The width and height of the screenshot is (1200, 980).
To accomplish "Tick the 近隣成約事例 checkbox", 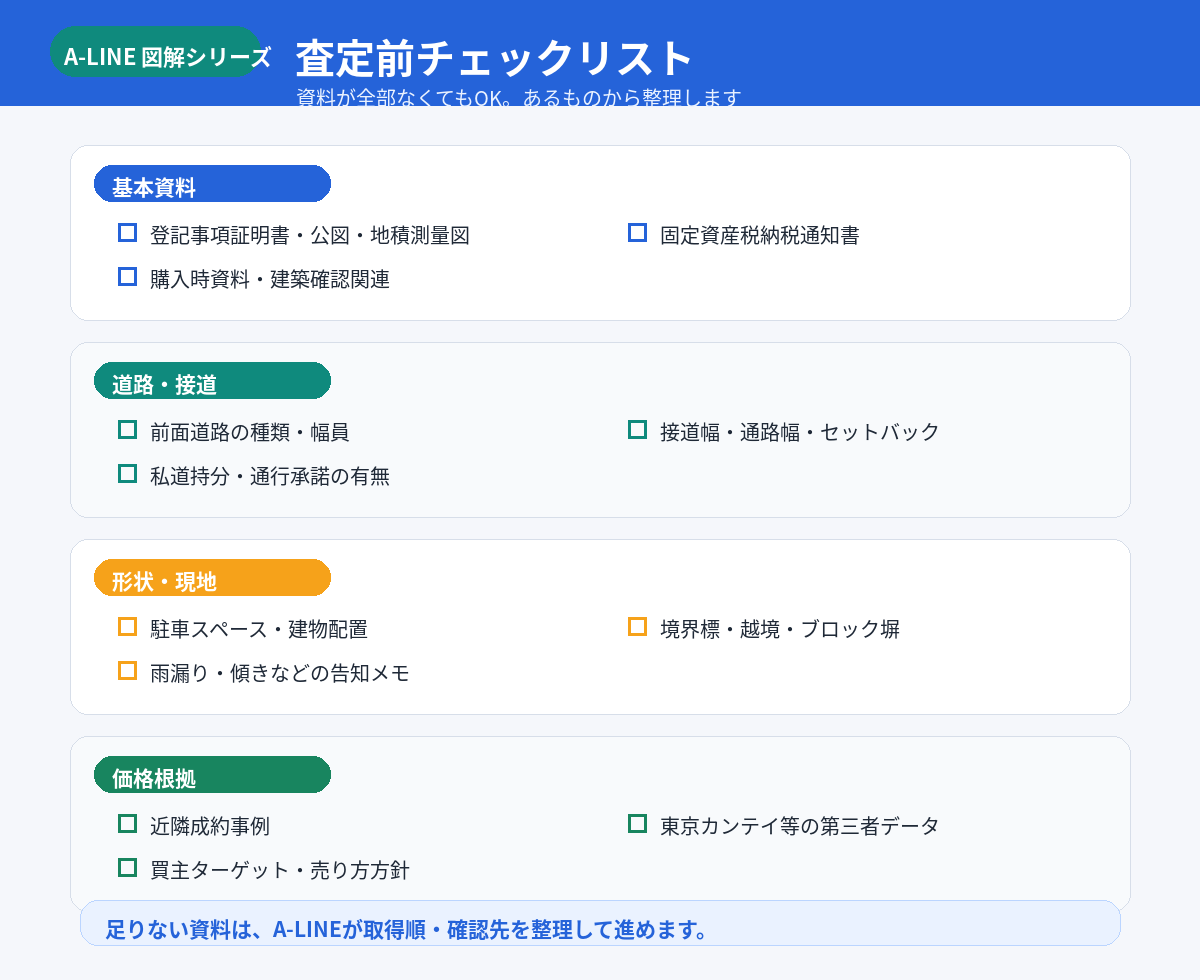I will coord(127,823).
